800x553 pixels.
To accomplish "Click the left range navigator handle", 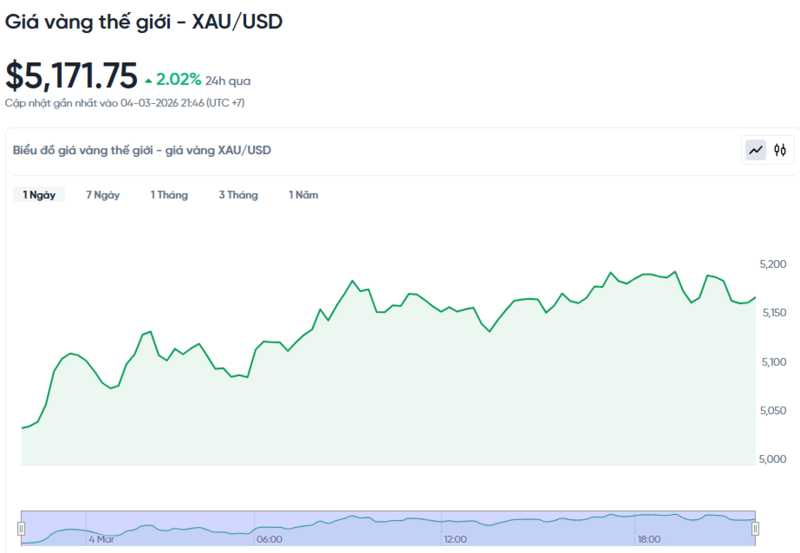I will click(21, 528).
